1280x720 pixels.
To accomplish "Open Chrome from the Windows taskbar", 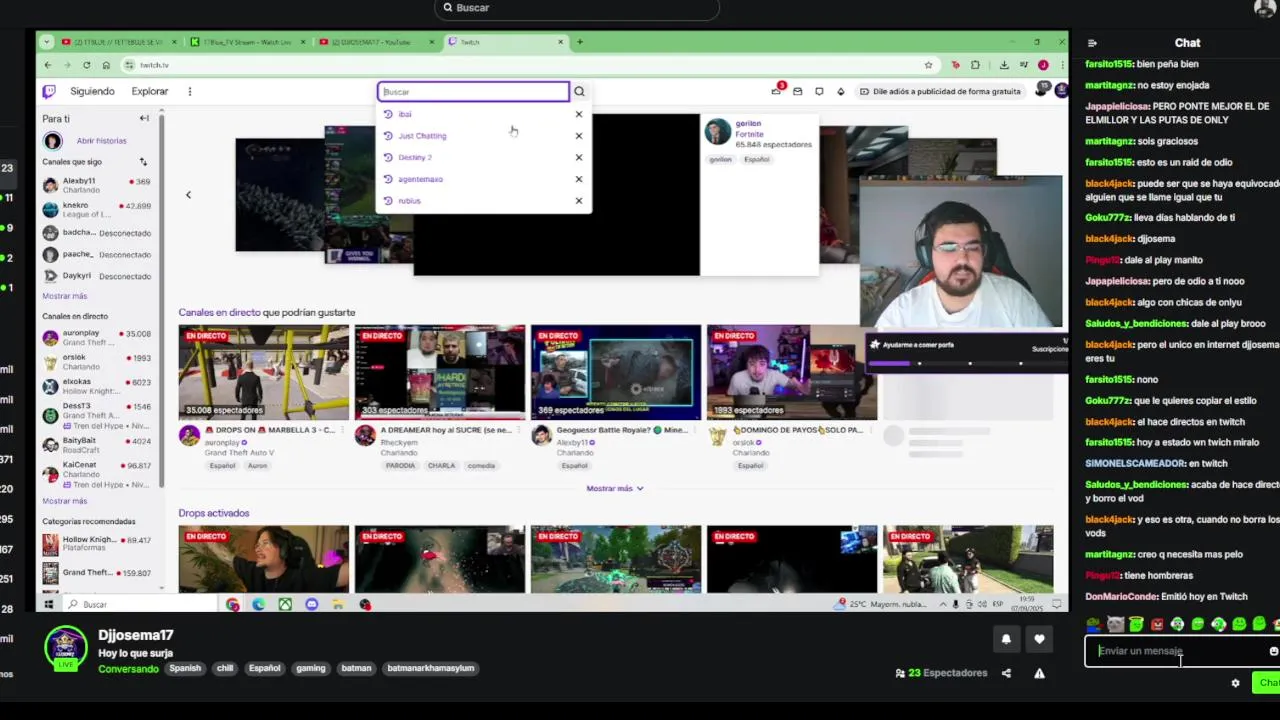I will tap(233, 604).
